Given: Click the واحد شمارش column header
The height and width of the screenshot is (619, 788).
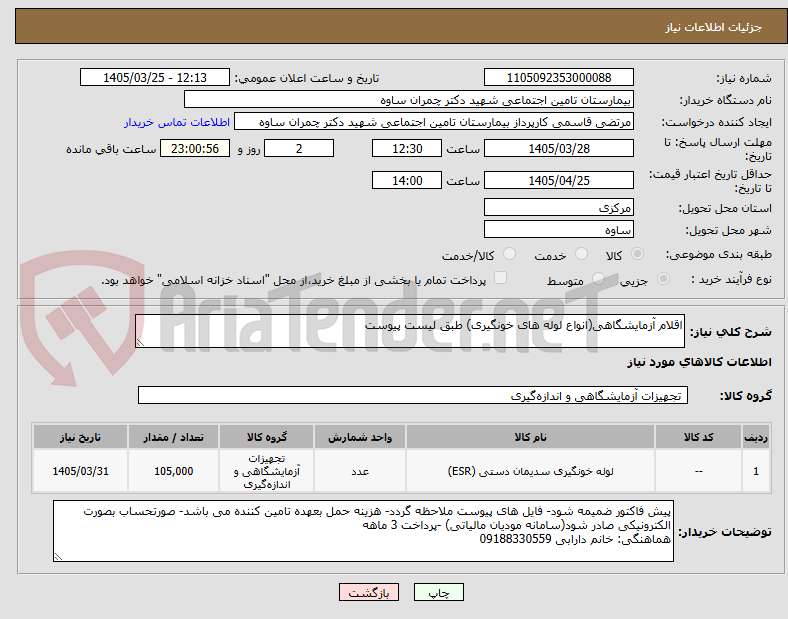Looking at the screenshot, I should point(360,437).
